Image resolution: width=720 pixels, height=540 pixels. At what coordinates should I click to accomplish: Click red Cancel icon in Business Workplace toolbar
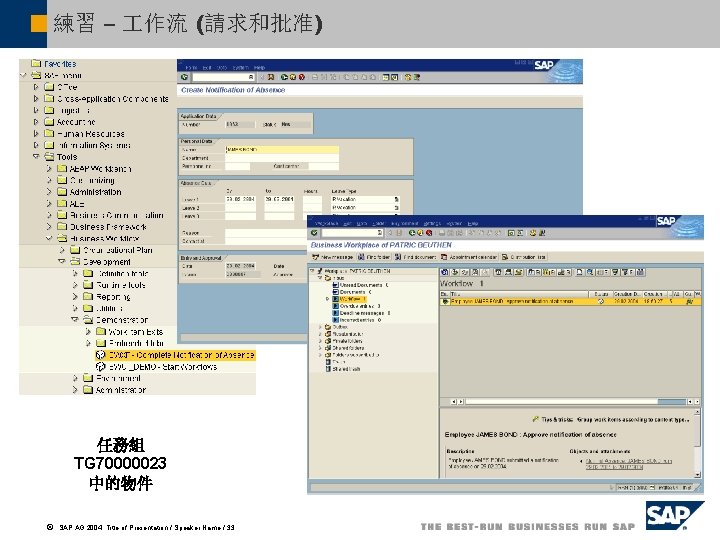(429, 233)
